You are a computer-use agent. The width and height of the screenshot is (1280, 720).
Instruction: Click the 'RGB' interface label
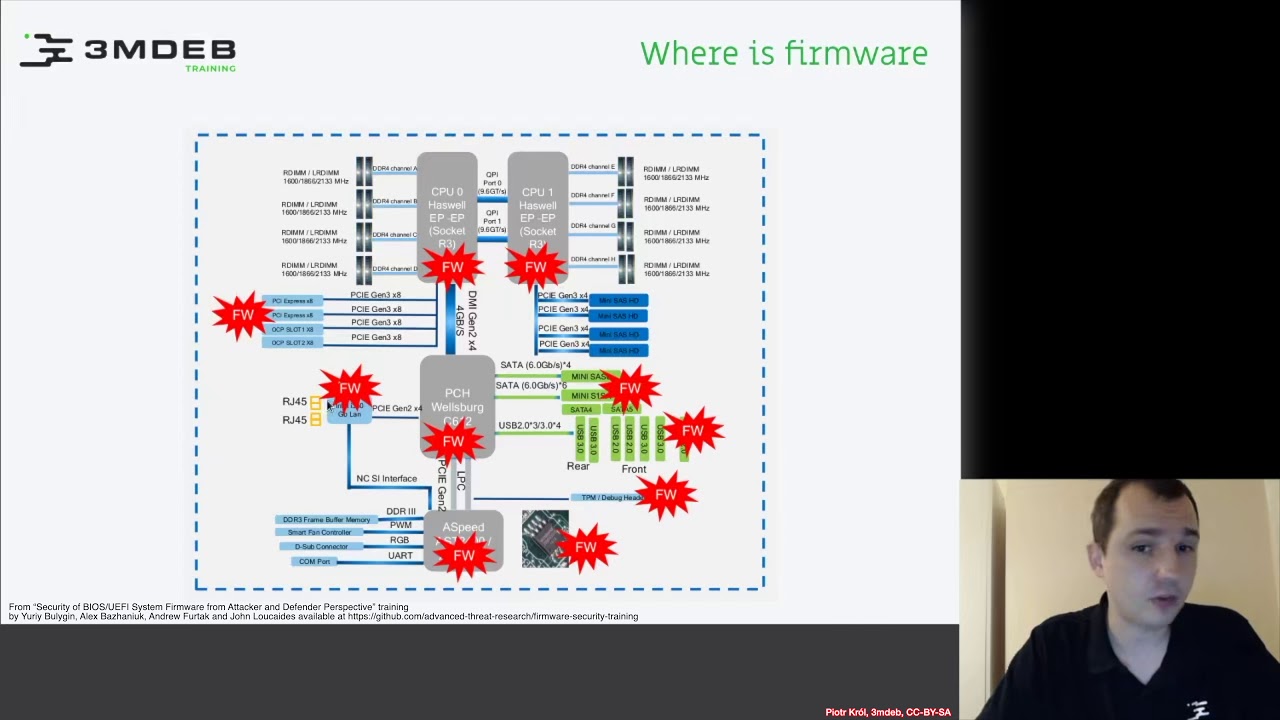tap(399, 541)
